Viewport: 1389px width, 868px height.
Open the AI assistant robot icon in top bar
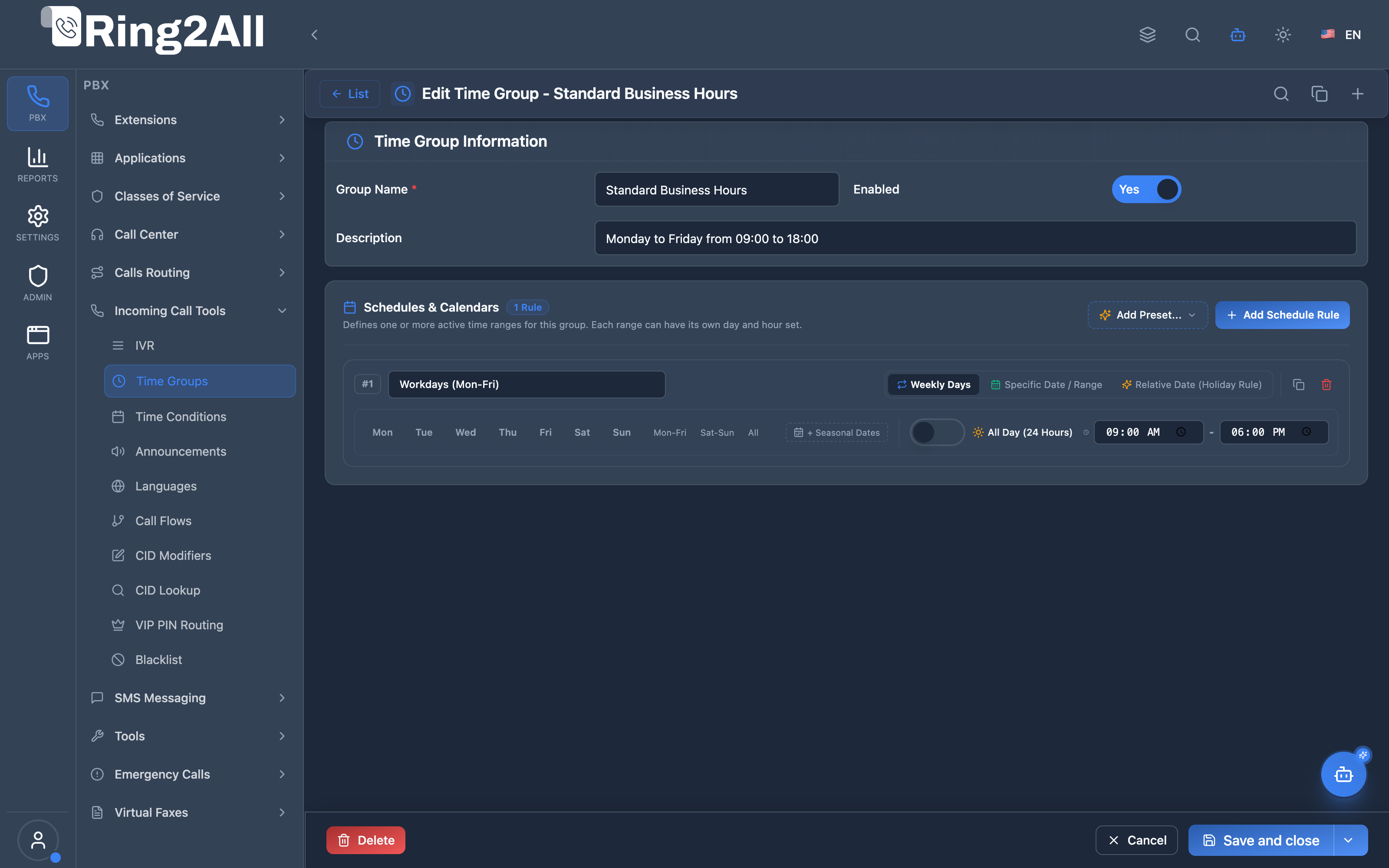[1238, 34]
